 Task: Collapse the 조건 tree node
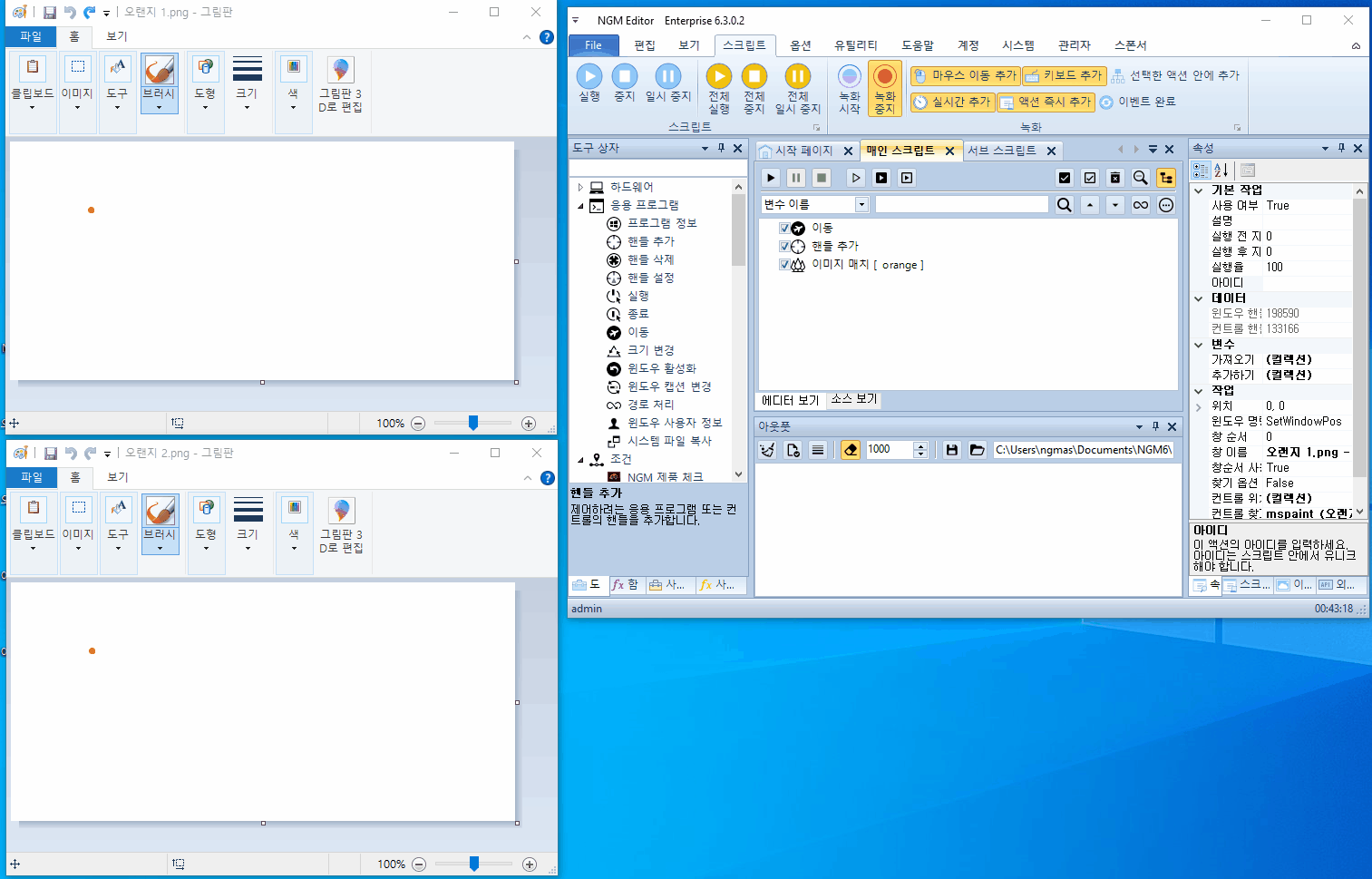pos(580,460)
